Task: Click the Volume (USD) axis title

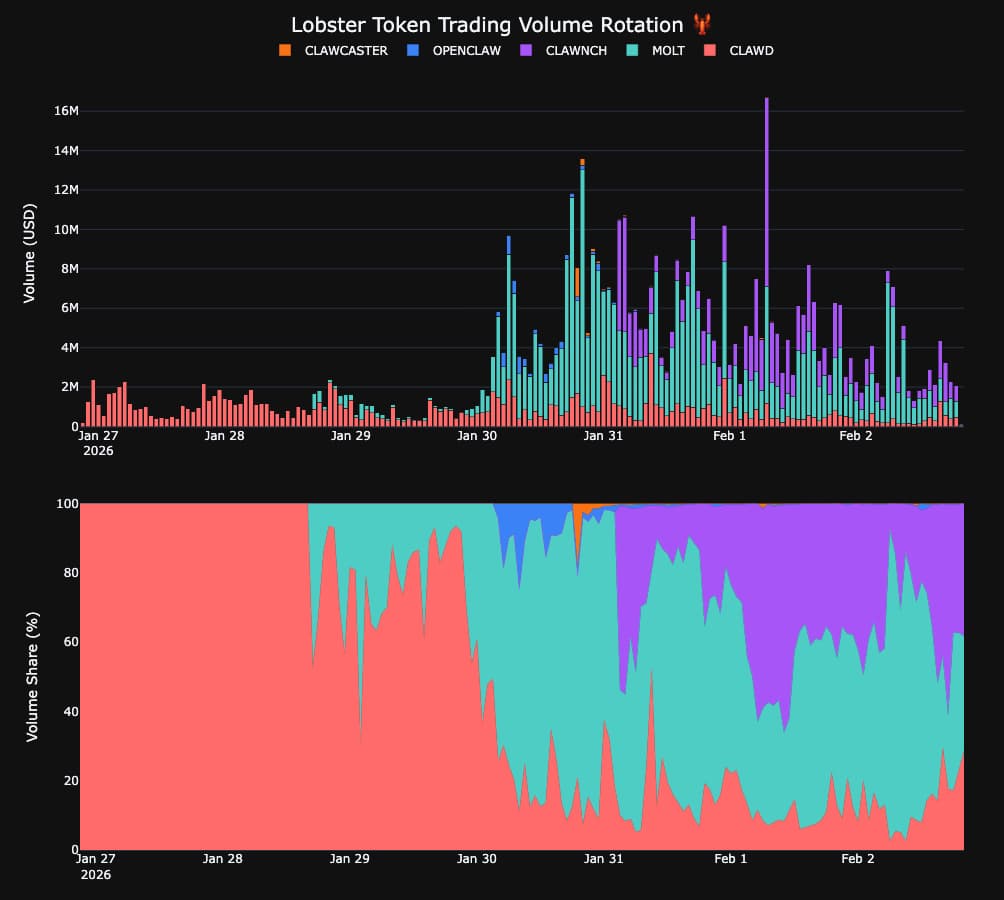Action: point(30,254)
